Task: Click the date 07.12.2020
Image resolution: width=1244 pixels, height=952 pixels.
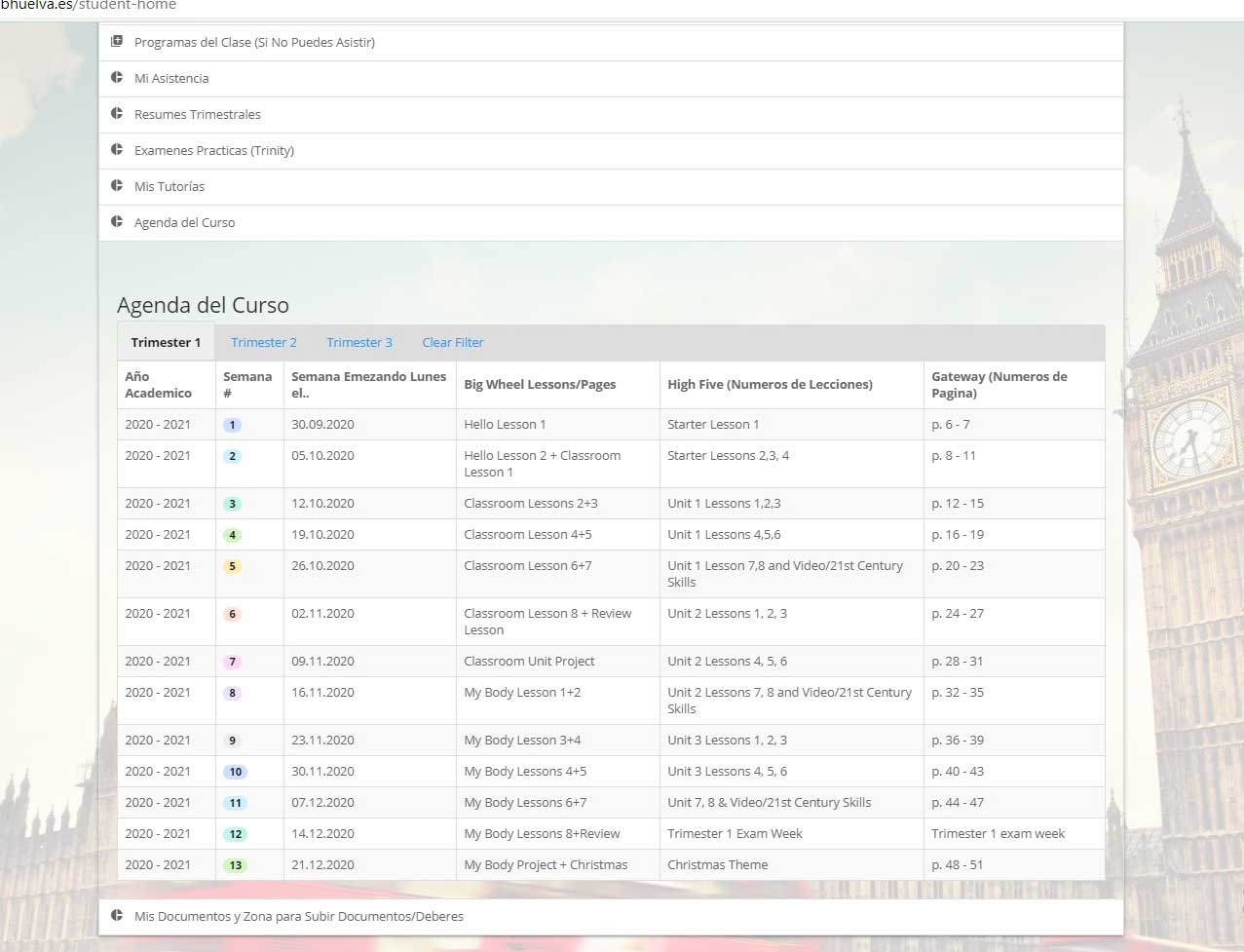Action: 322,803
